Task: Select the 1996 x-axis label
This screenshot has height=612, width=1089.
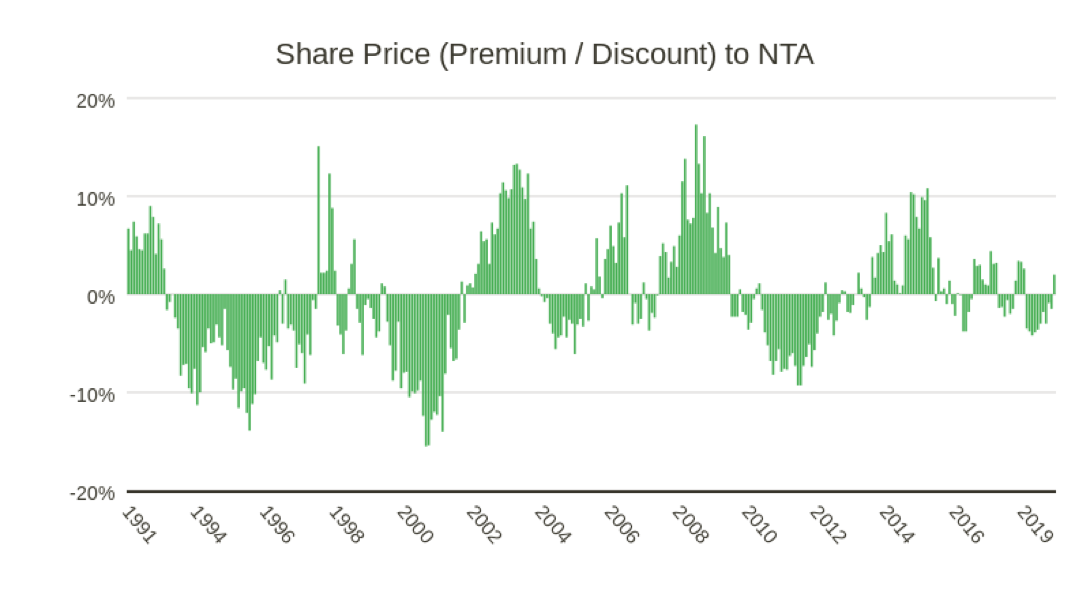Action: pos(276,525)
